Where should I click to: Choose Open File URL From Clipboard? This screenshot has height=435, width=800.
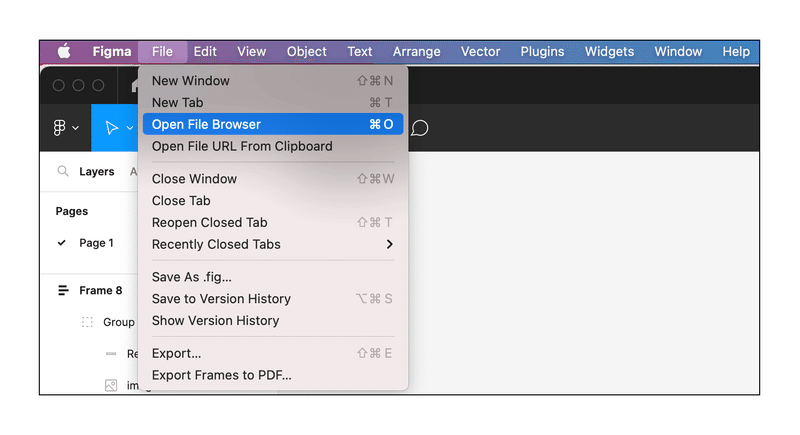click(x=273, y=146)
